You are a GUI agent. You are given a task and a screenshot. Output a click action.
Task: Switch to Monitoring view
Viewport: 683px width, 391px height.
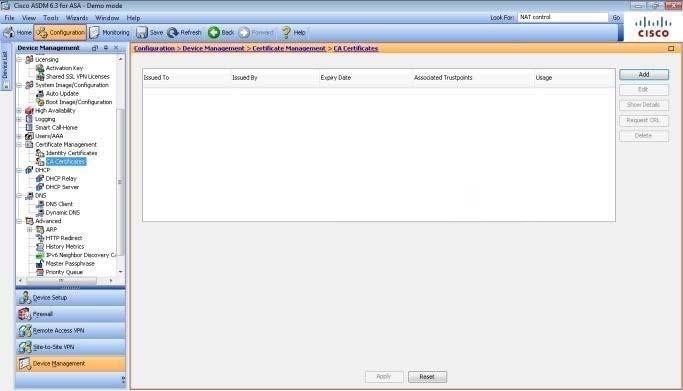(x=109, y=33)
